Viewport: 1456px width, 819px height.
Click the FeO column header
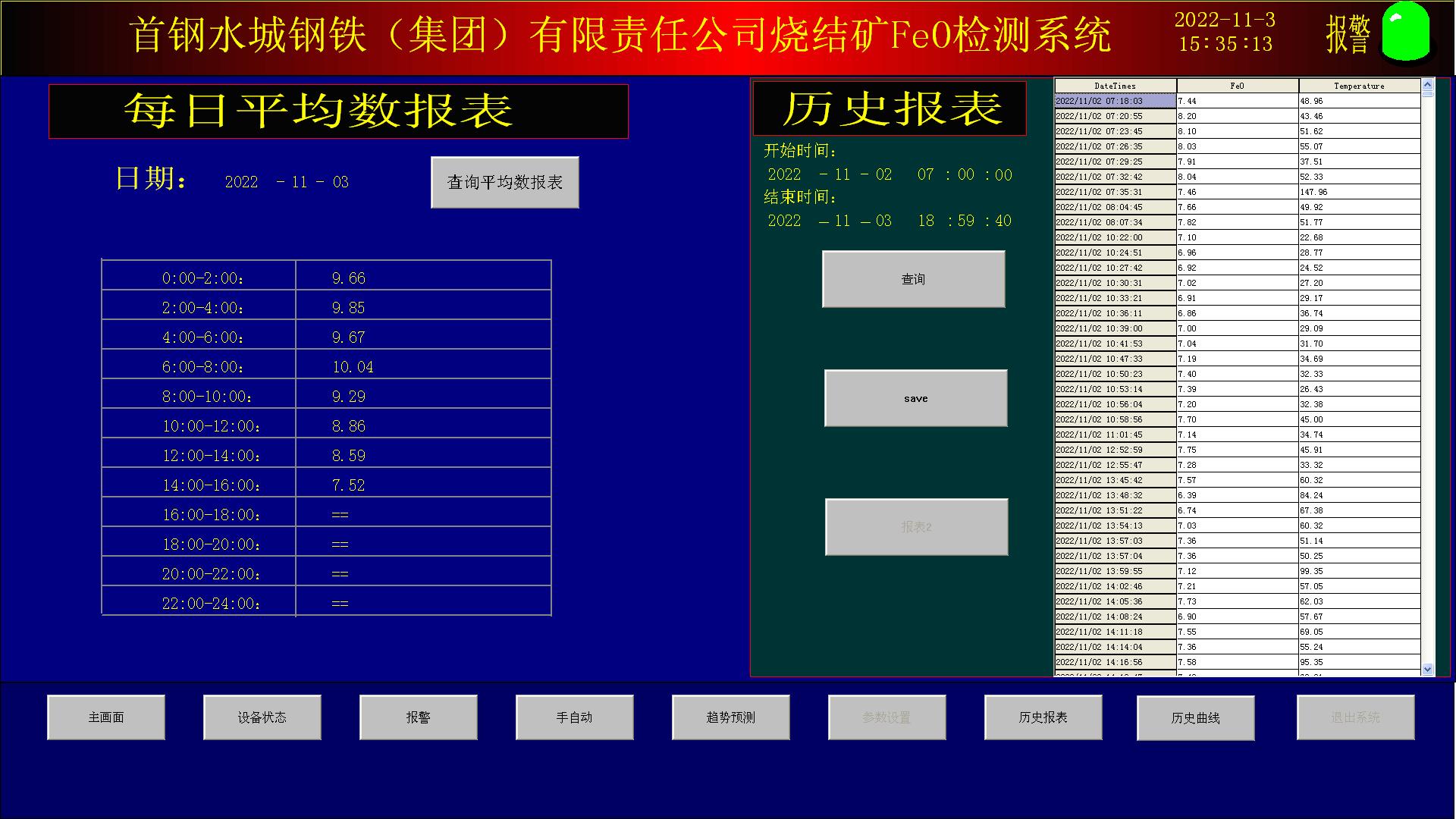[1238, 86]
